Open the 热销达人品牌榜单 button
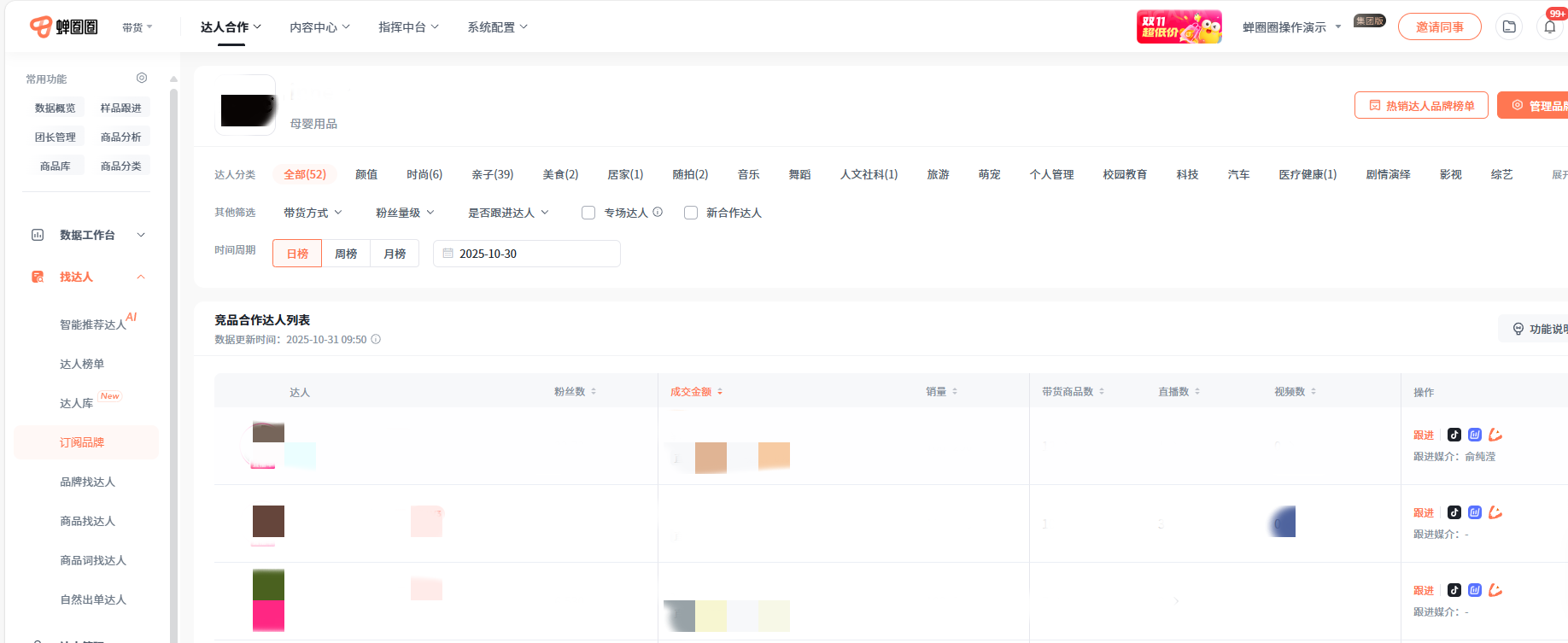Image resolution: width=1568 pixels, height=643 pixels. coord(1421,106)
